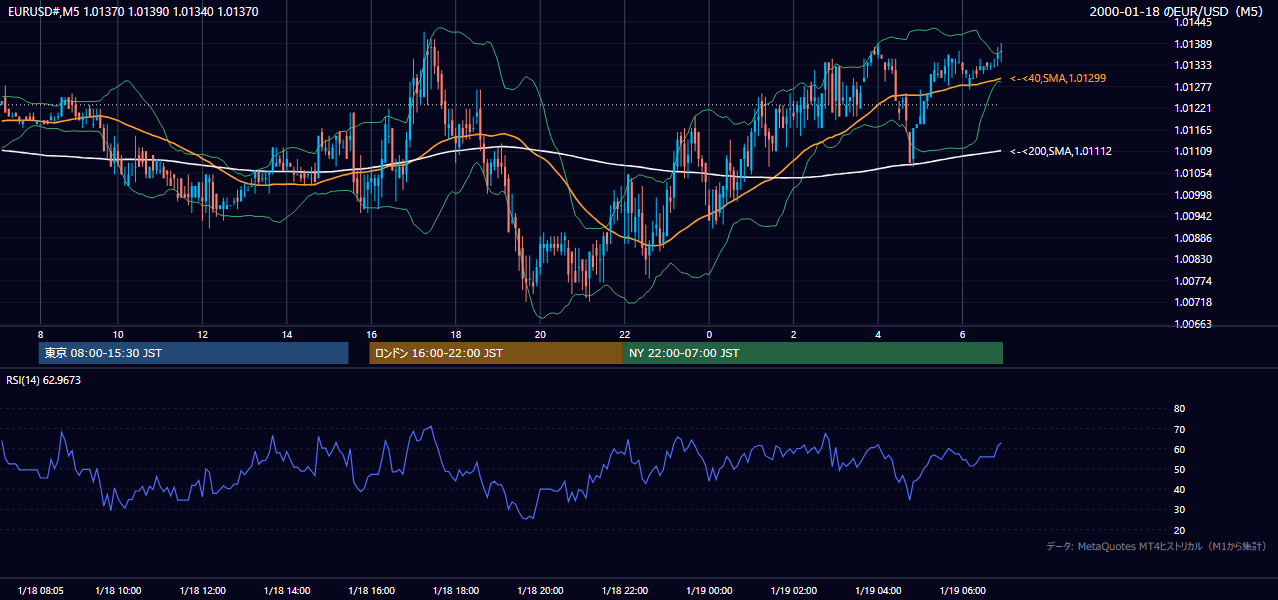This screenshot has height=600, width=1278.
Task: Click the NY 22:00-07:00 JST session bar
Action: point(813,353)
